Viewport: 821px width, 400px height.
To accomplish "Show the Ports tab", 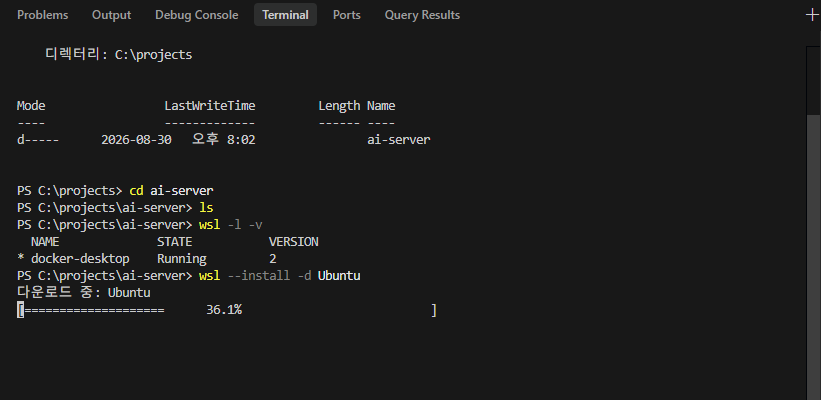I will point(347,15).
